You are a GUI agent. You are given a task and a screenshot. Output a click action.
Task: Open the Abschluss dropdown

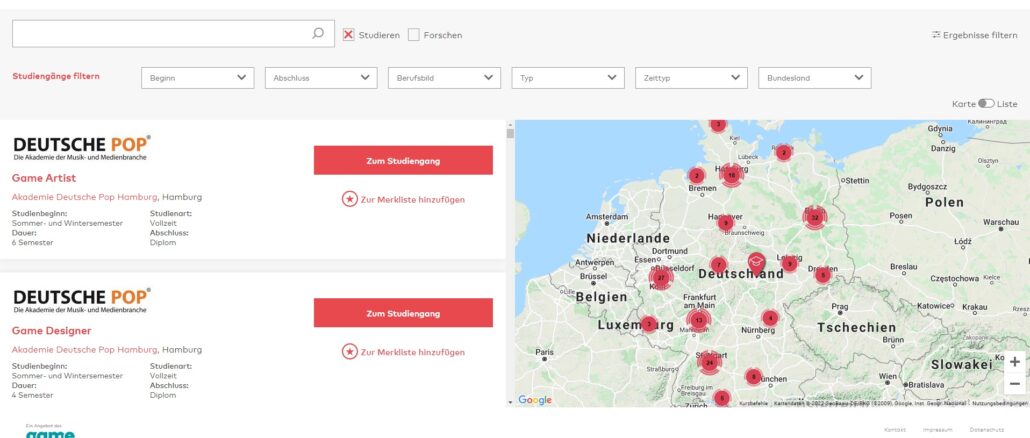point(321,77)
